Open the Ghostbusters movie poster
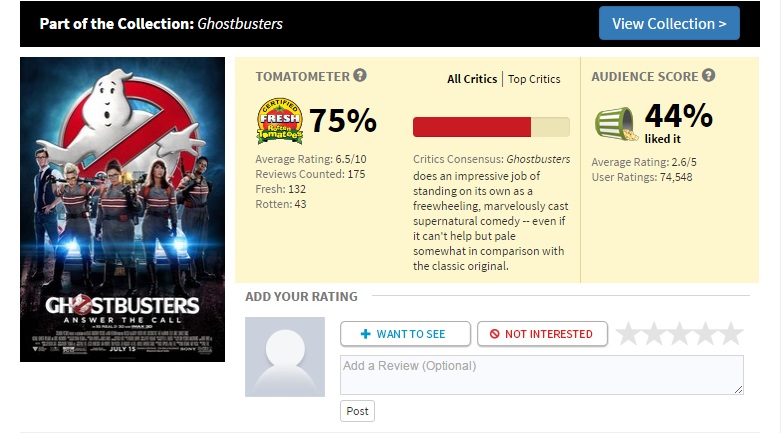 tap(122, 209)
